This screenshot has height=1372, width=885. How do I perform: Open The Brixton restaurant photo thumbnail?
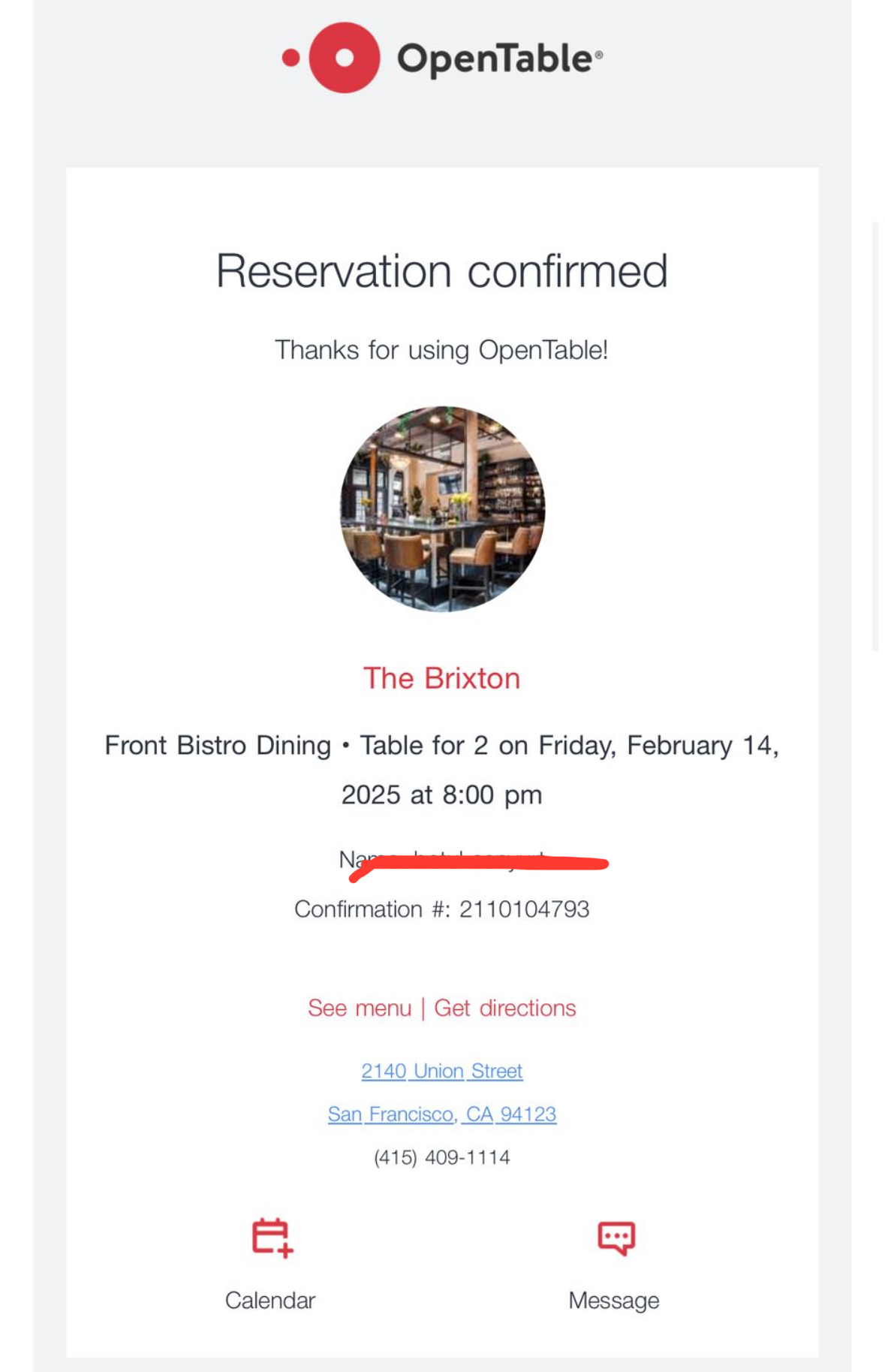click(x=442, y=509)
